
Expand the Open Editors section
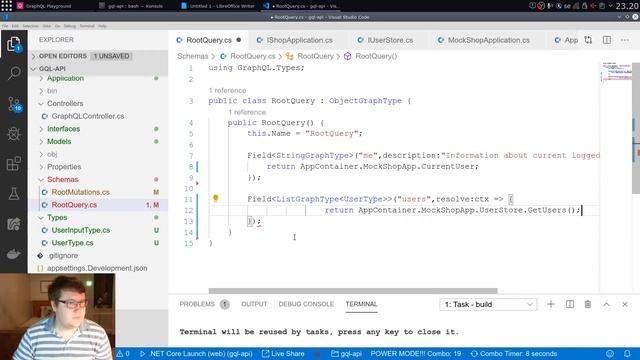[98, 56]
